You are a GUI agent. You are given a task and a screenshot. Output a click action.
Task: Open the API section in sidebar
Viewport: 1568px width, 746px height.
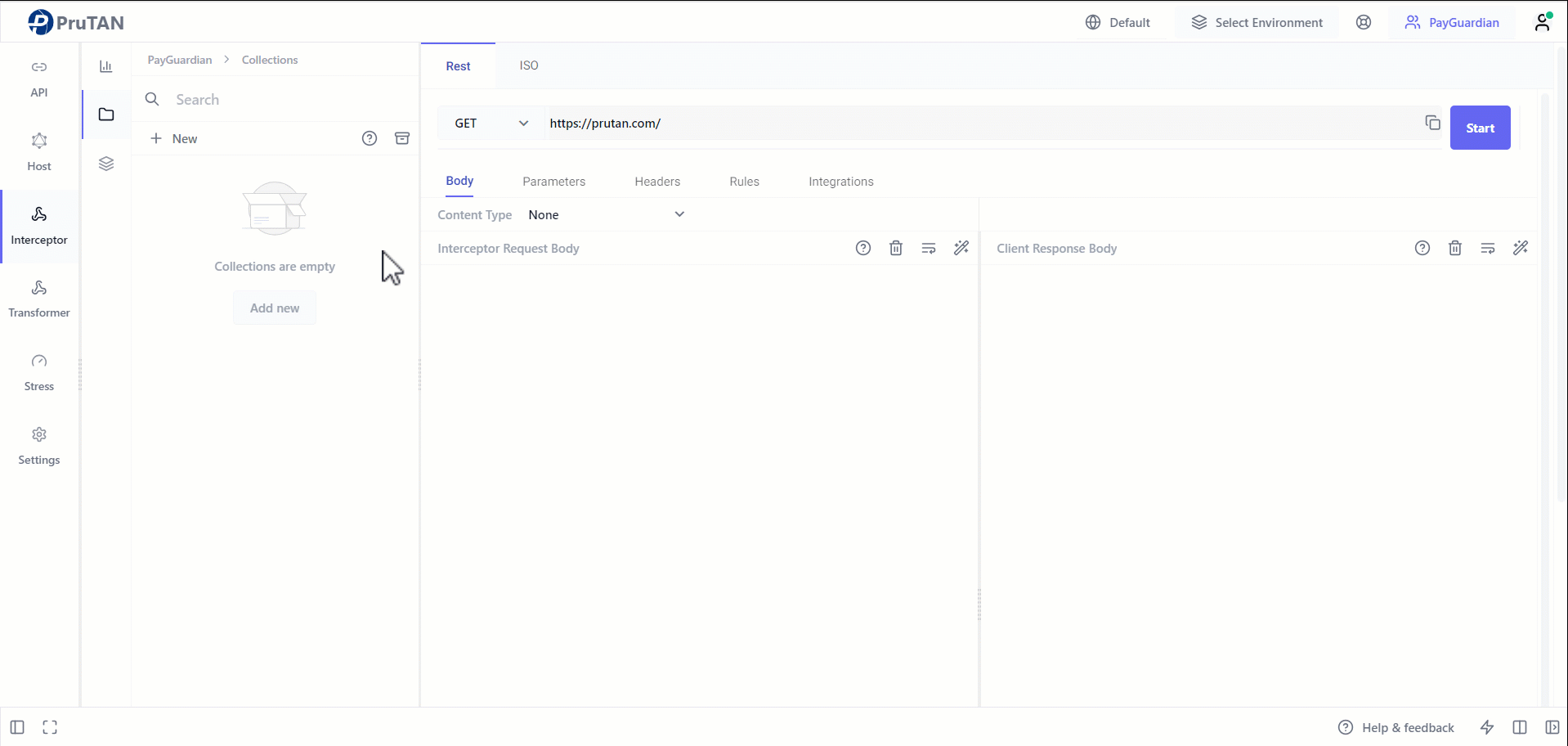(x=39, y=79)
